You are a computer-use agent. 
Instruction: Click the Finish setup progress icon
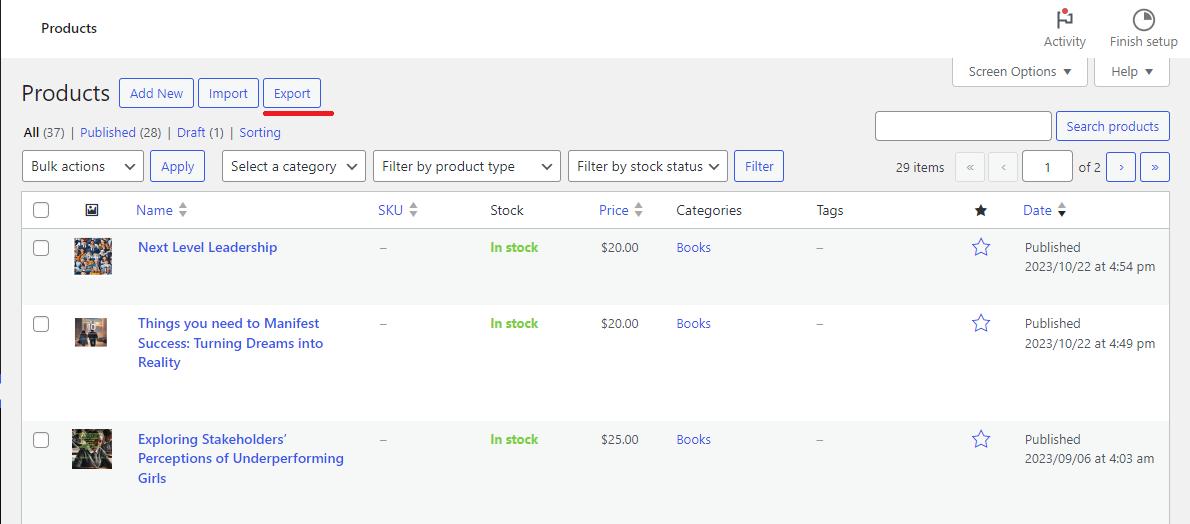[1143, 20]
